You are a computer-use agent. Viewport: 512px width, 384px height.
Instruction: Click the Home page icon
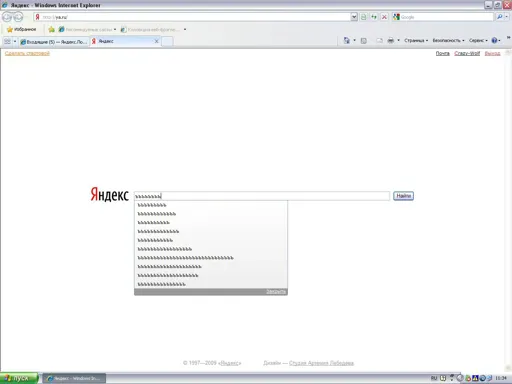pyautogui.click(x=347, y=40)
